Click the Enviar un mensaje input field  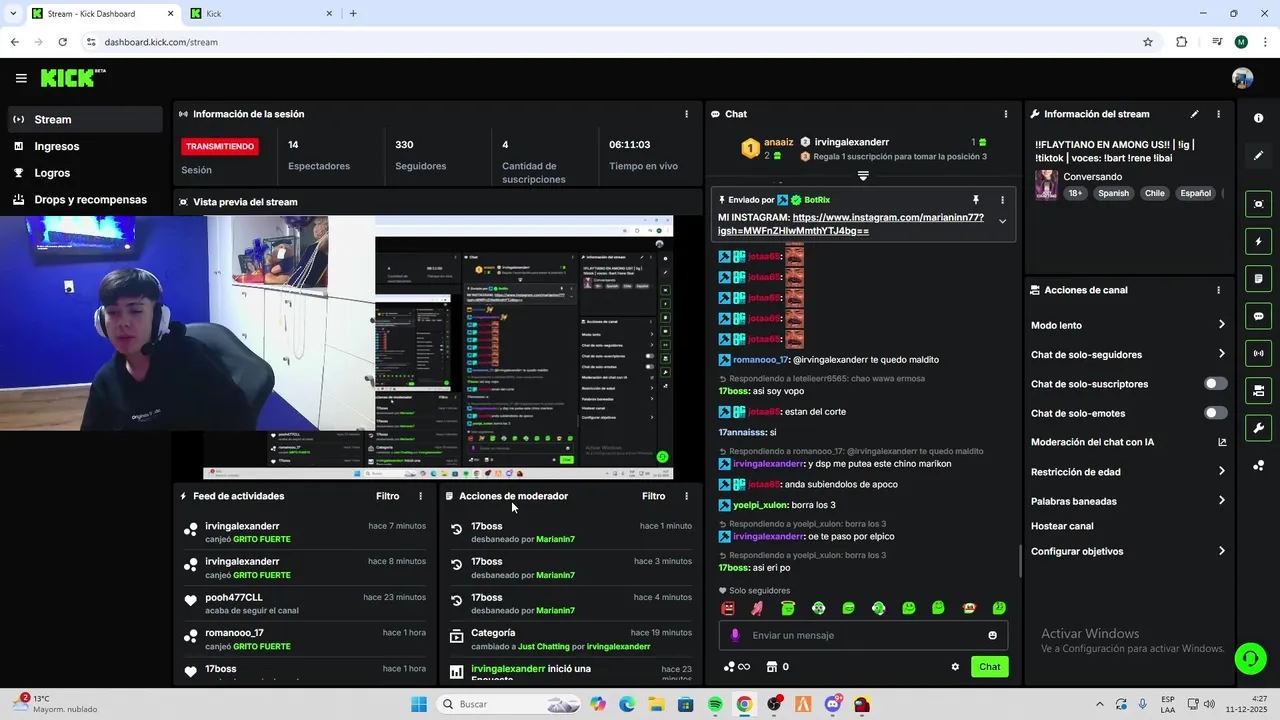click(x=863, y=635)
